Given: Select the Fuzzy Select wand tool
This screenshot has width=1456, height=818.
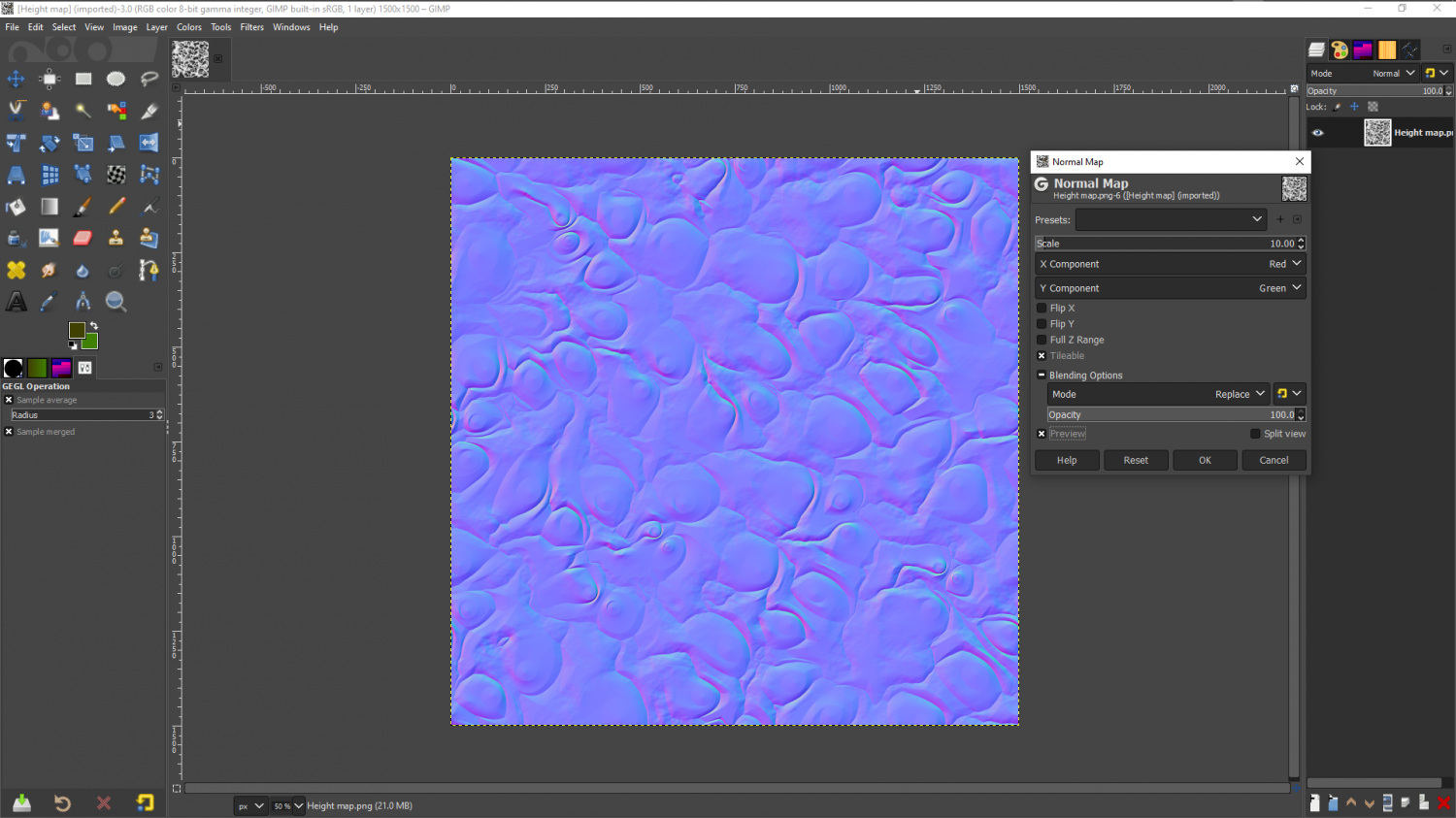Looking at the screenshot, I should pos(83,111).
